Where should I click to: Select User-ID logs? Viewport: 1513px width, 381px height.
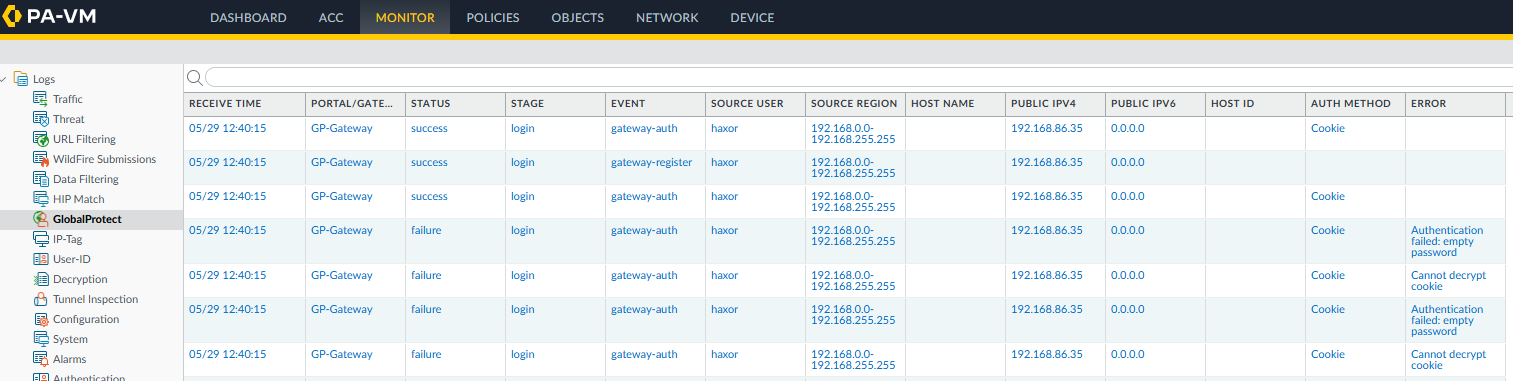click(72, 259)
